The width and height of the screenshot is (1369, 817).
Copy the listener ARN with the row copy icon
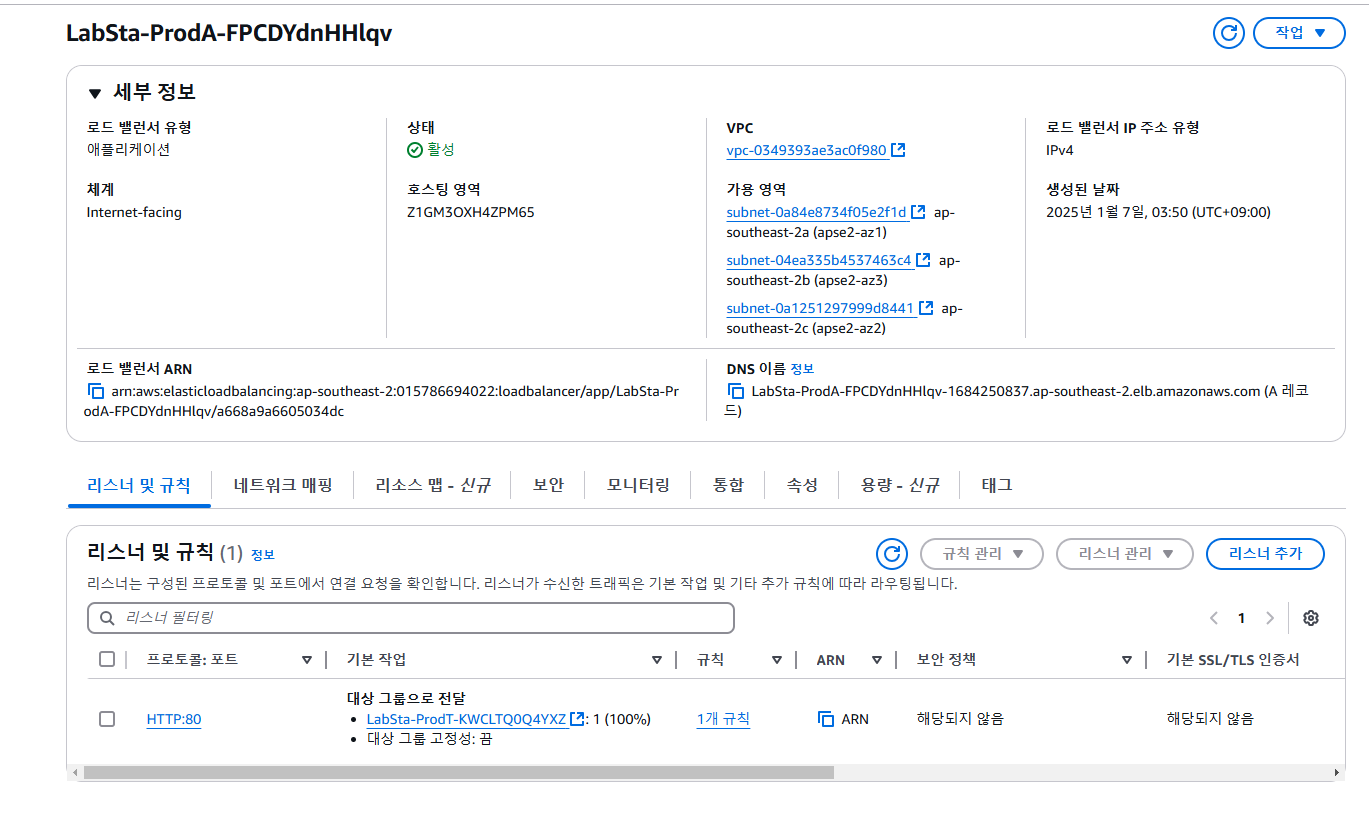pyautogui.click(x=826, y=719)
